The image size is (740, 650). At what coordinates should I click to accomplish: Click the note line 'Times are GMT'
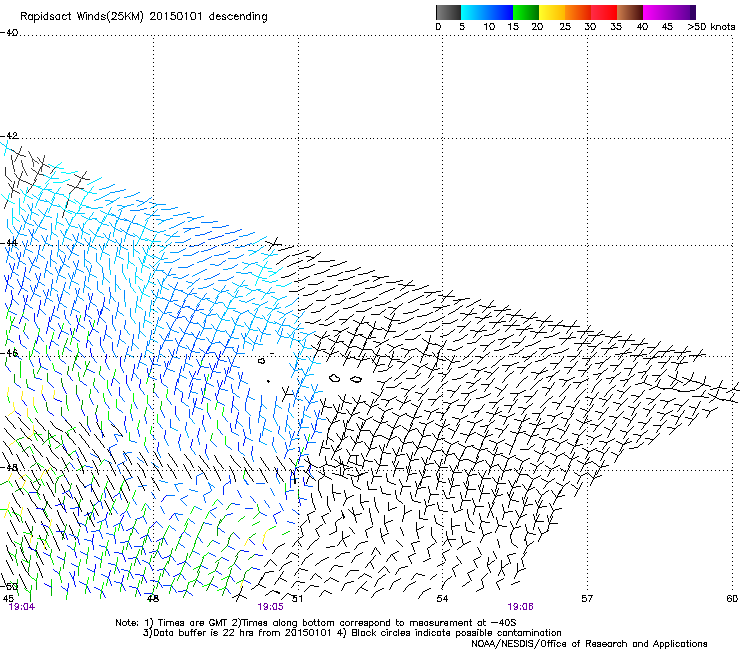pos(192,623)
